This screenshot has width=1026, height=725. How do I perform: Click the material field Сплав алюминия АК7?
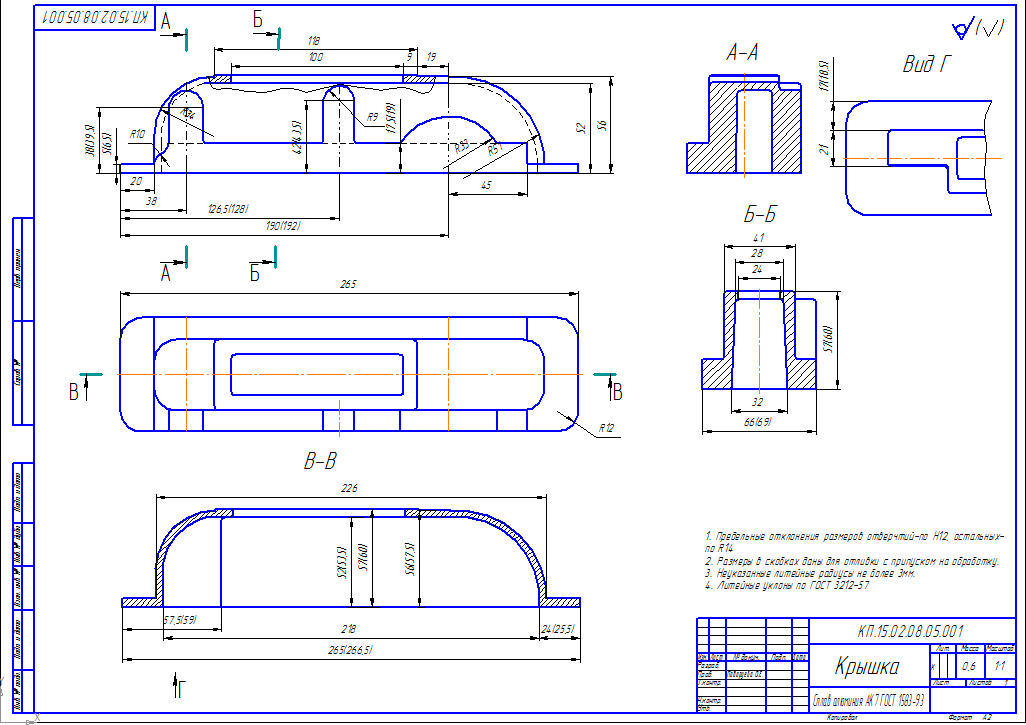point(866,697)
